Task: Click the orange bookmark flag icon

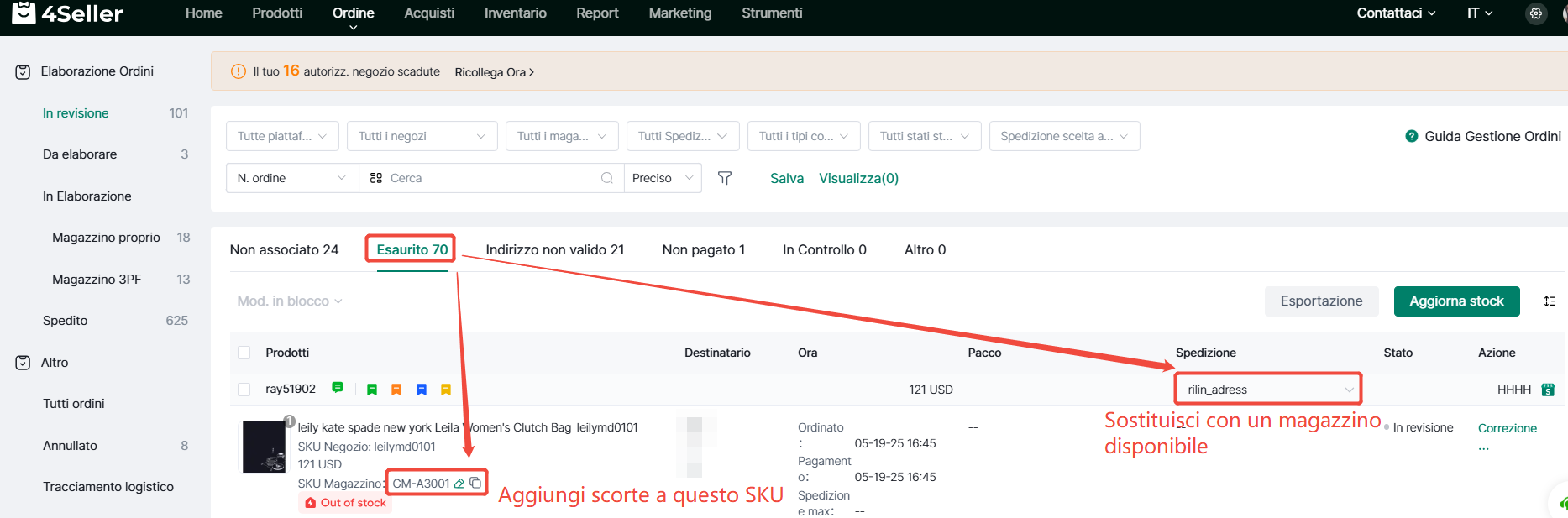Action: [x=396, y=390]
